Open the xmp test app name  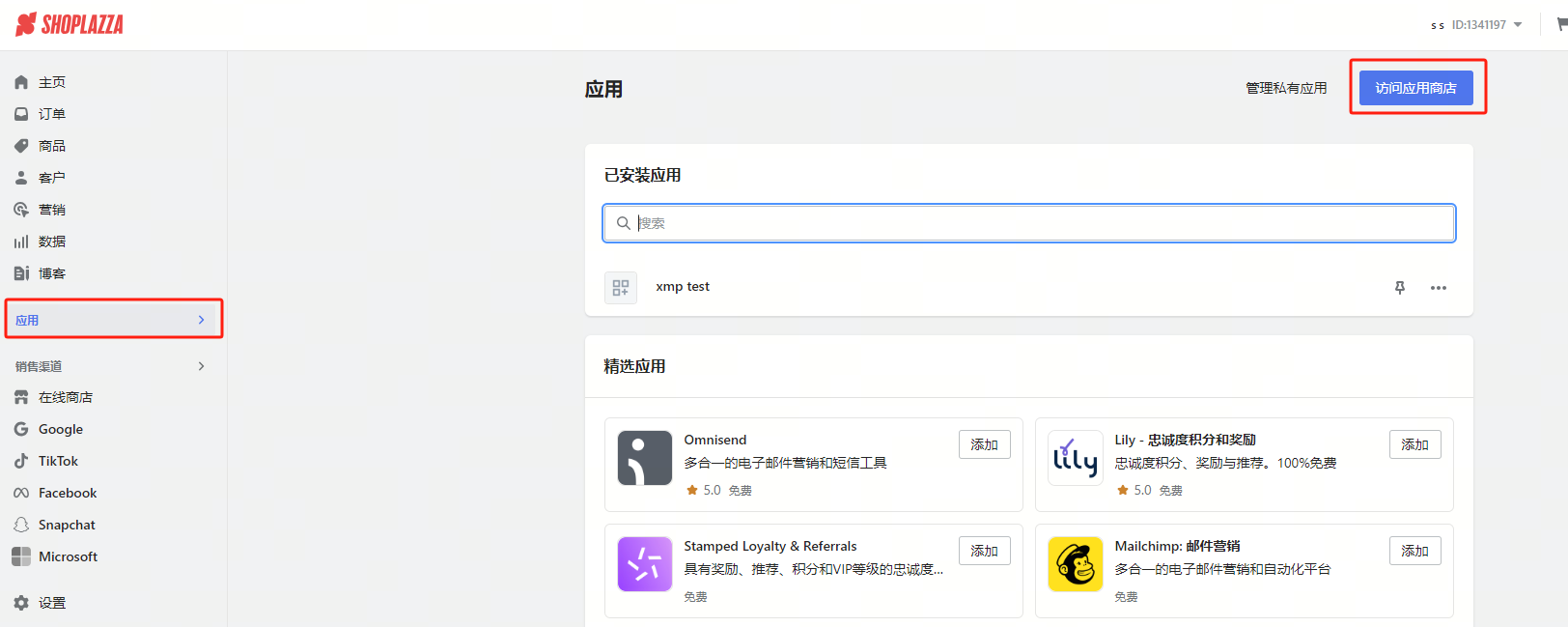[x=683, y=287]
